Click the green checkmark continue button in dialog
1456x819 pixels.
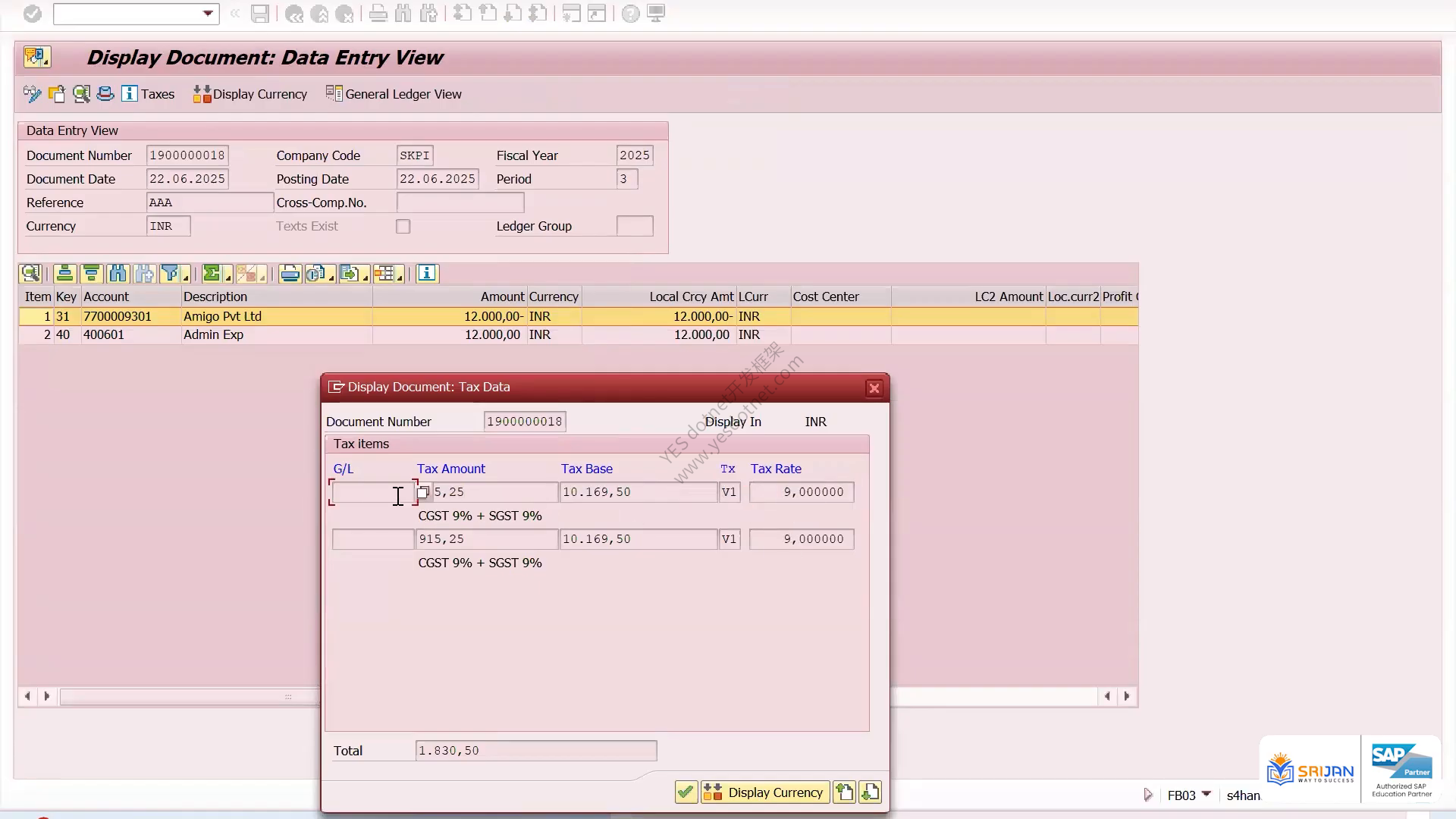click(x=686, y=792)
